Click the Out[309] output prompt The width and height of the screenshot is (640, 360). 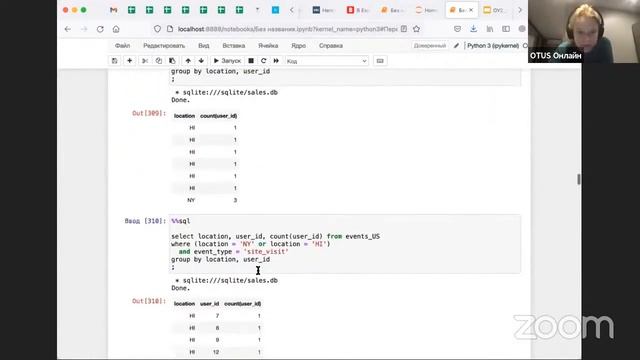[149, 113]
